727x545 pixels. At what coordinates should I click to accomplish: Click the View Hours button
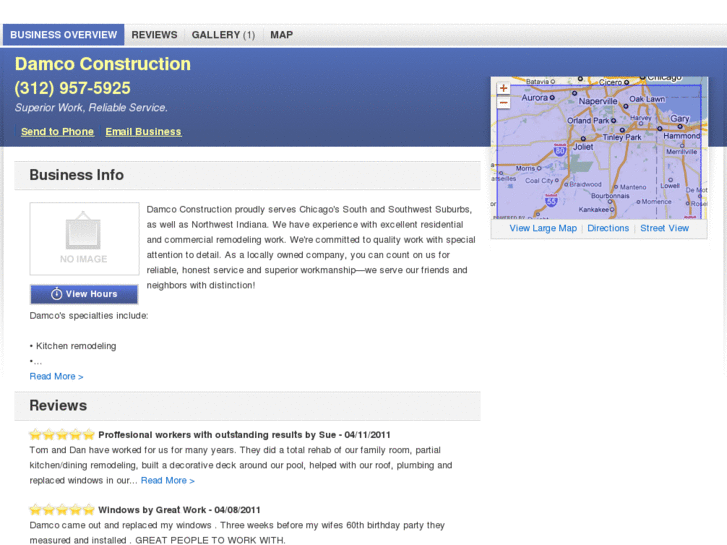coord(84,294)
